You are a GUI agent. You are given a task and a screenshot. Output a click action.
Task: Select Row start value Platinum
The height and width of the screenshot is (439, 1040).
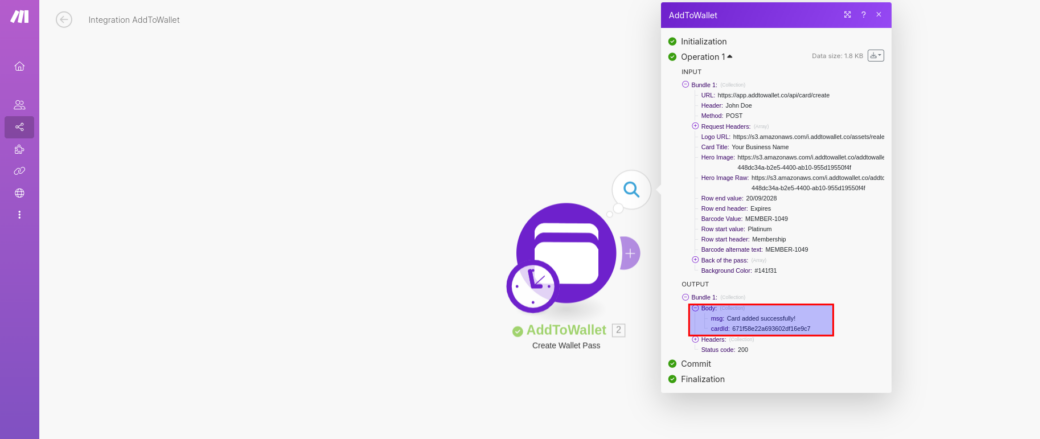[759, 229]
